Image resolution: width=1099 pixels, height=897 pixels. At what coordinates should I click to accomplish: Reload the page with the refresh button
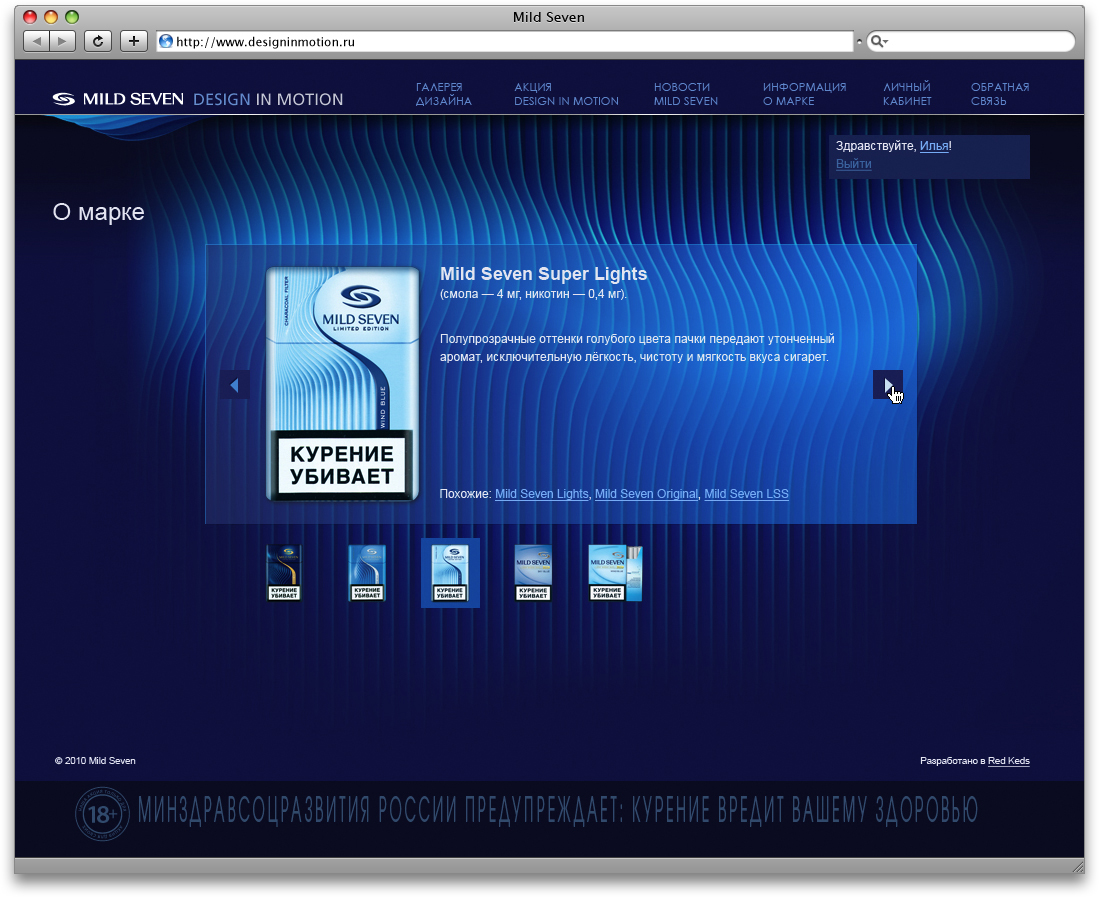click(x=98, y=41)
